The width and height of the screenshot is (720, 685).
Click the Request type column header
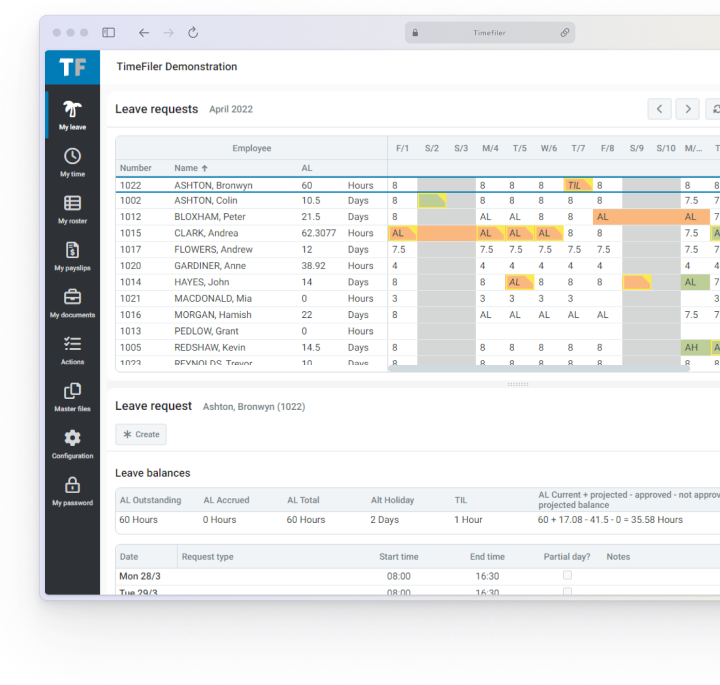(208, 556)
